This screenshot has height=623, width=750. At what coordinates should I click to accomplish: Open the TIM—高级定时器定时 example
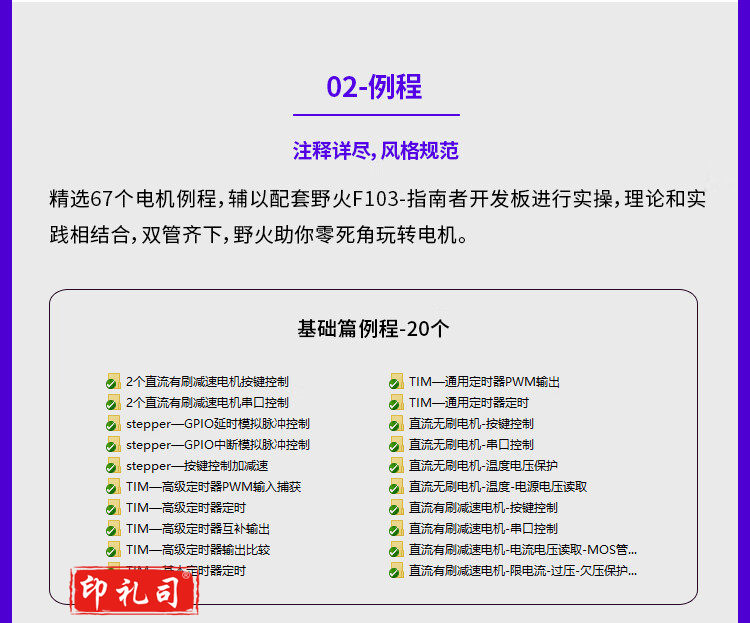pos(185,508)
